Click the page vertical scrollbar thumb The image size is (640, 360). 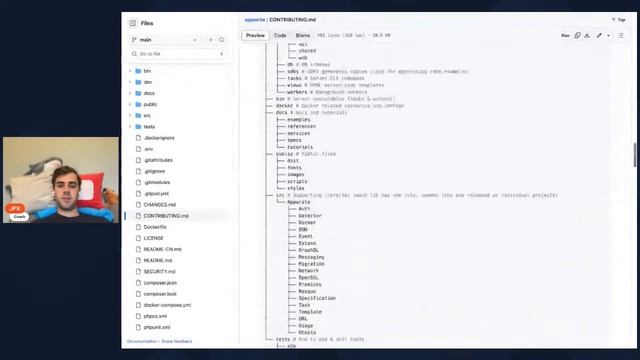tap(635, 155)
